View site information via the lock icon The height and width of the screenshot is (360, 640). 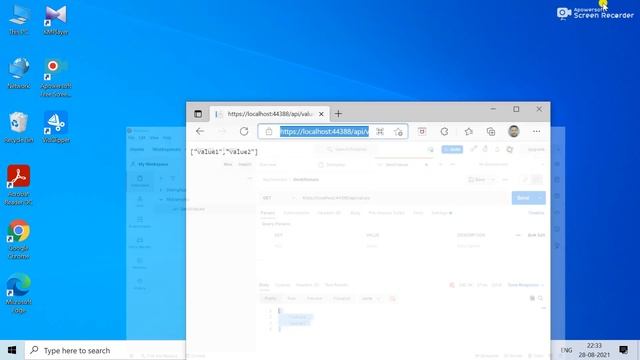tap(269, 131)
